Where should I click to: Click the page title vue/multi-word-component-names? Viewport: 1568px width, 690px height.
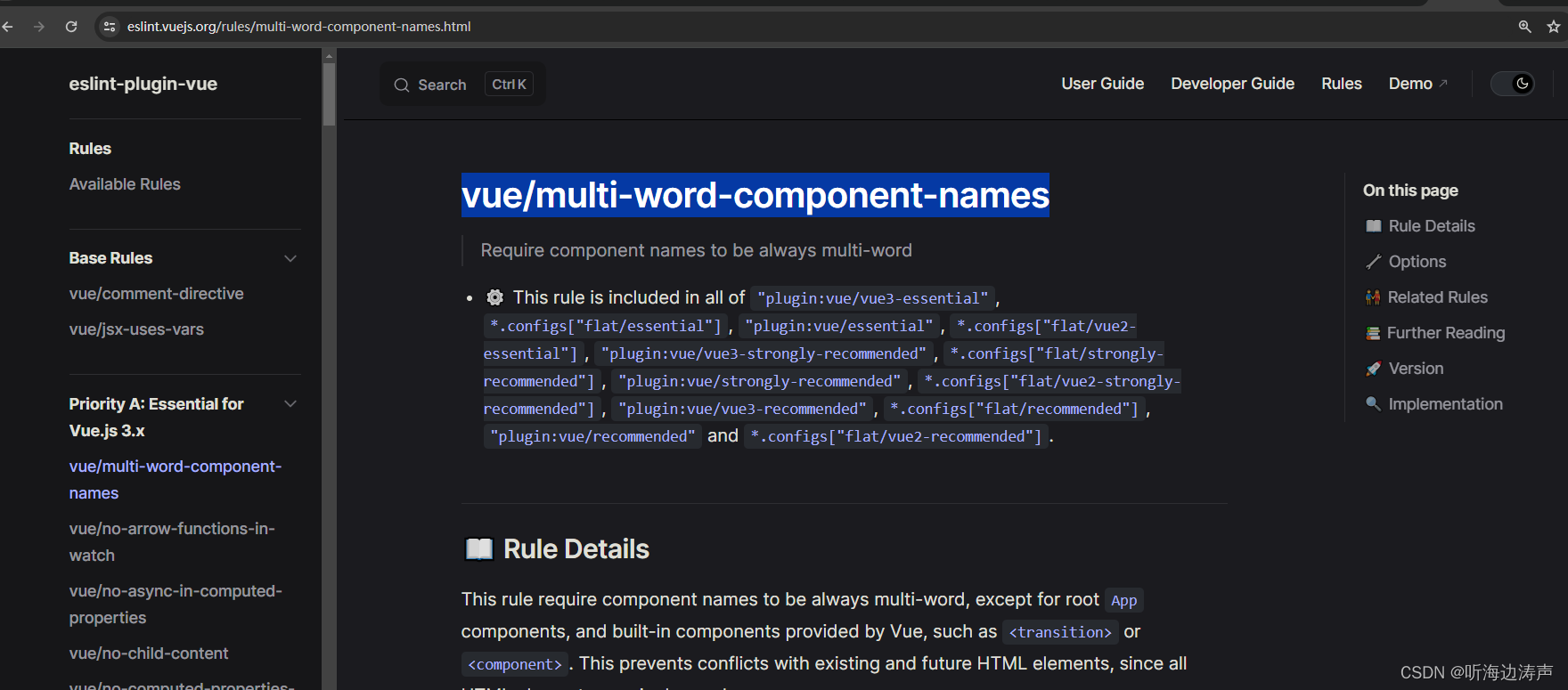755,195
